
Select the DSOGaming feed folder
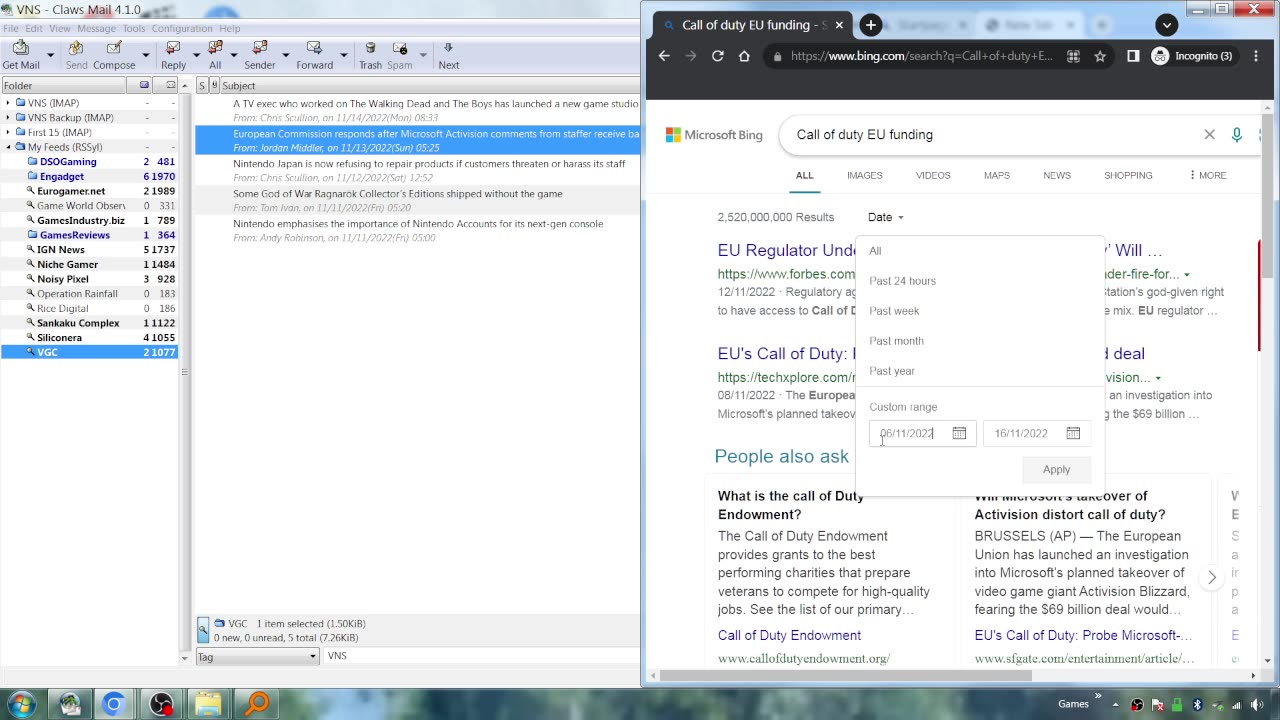[68, 161]
